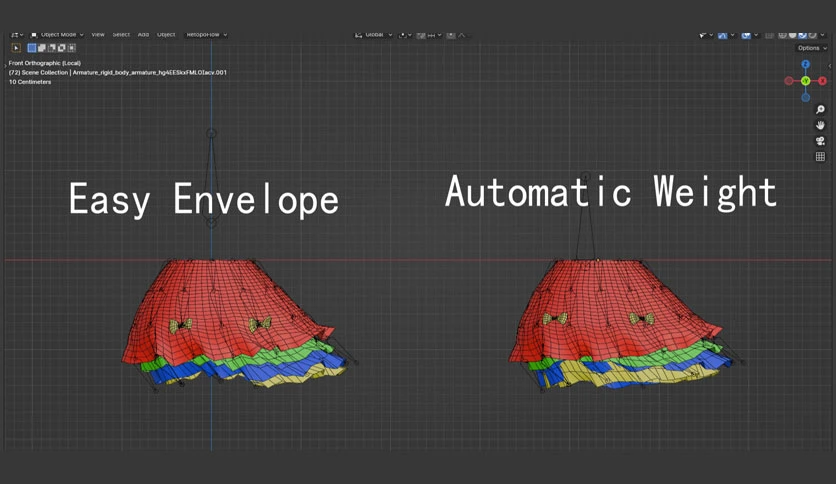Click the left bow on the left skirt

[181, 325]
